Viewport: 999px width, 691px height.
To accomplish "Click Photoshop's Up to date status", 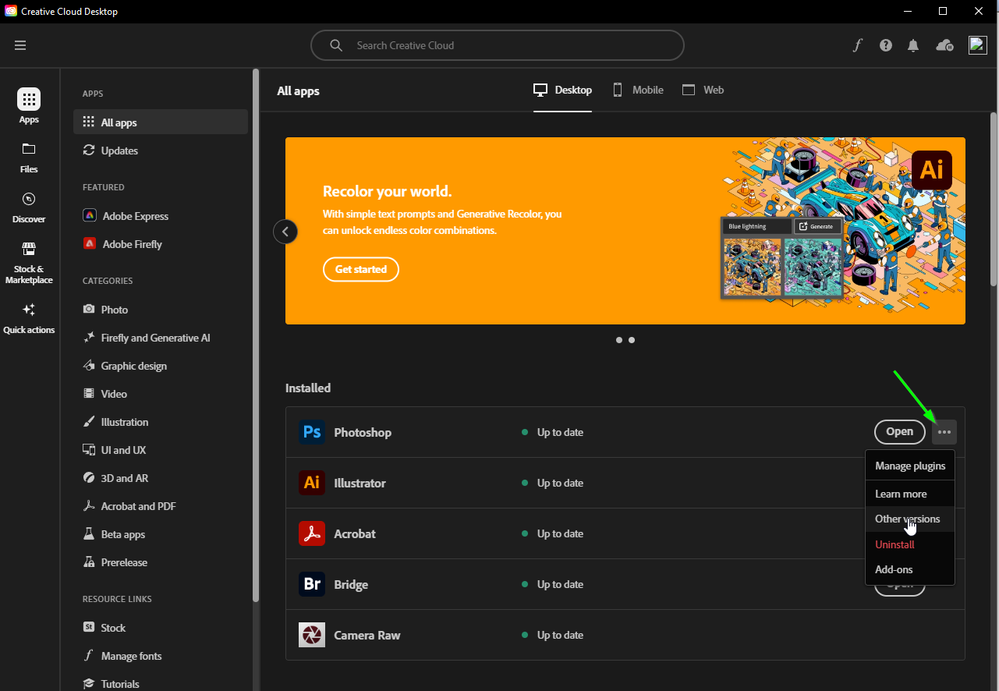I will (x=552, y=432).
